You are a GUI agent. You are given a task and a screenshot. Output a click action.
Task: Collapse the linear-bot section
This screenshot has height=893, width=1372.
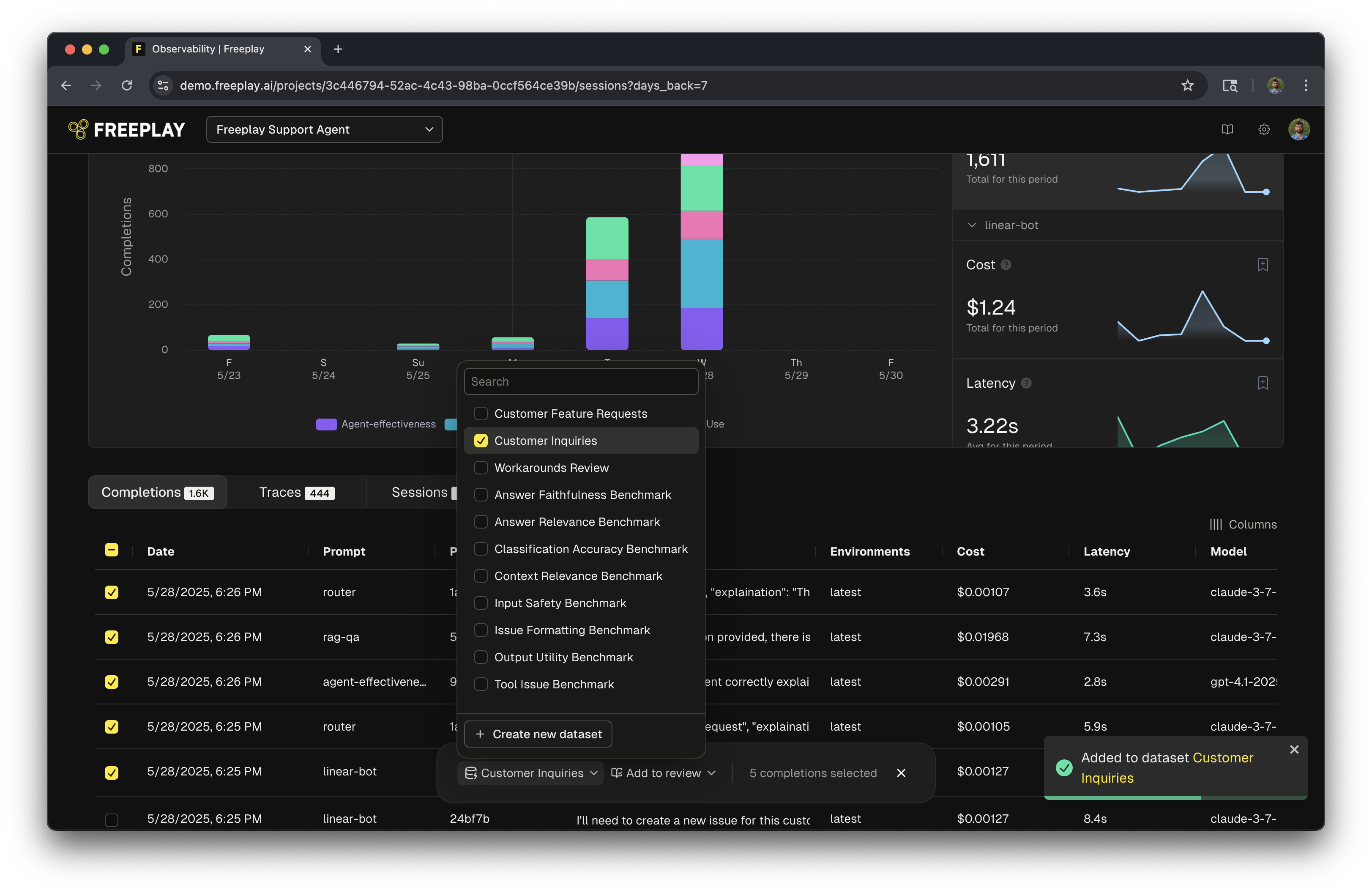pyautogui.click(x=972, y=225)
